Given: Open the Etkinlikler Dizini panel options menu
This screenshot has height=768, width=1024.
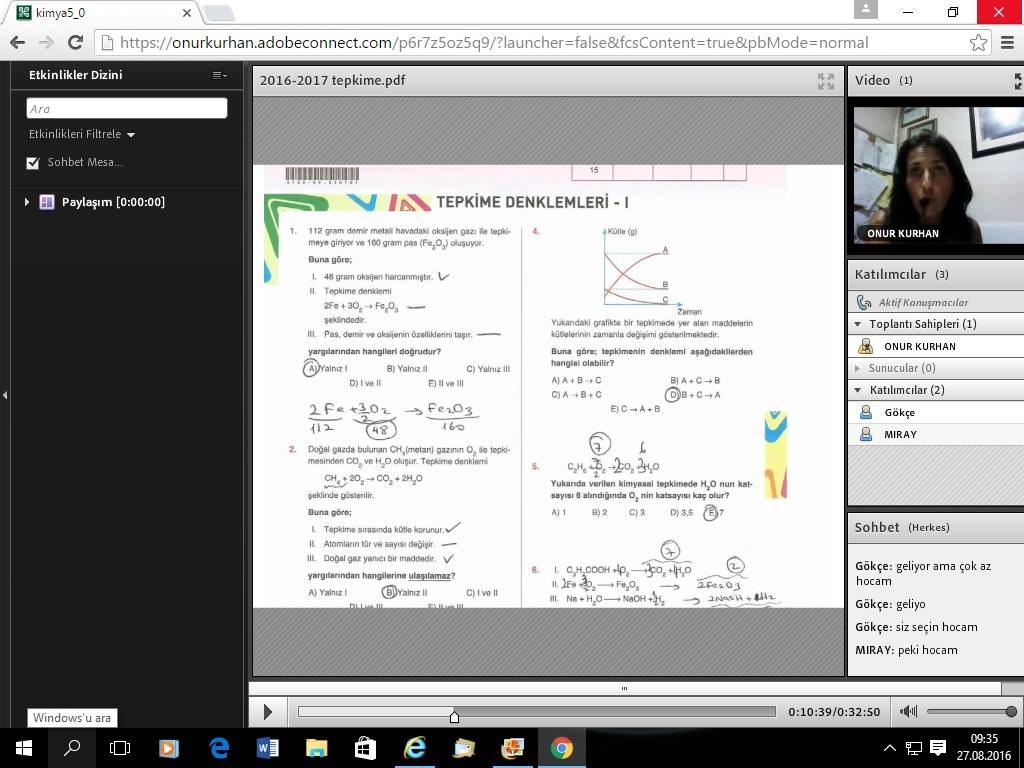Looking at the screenshot, I should (x=220, y=75).
